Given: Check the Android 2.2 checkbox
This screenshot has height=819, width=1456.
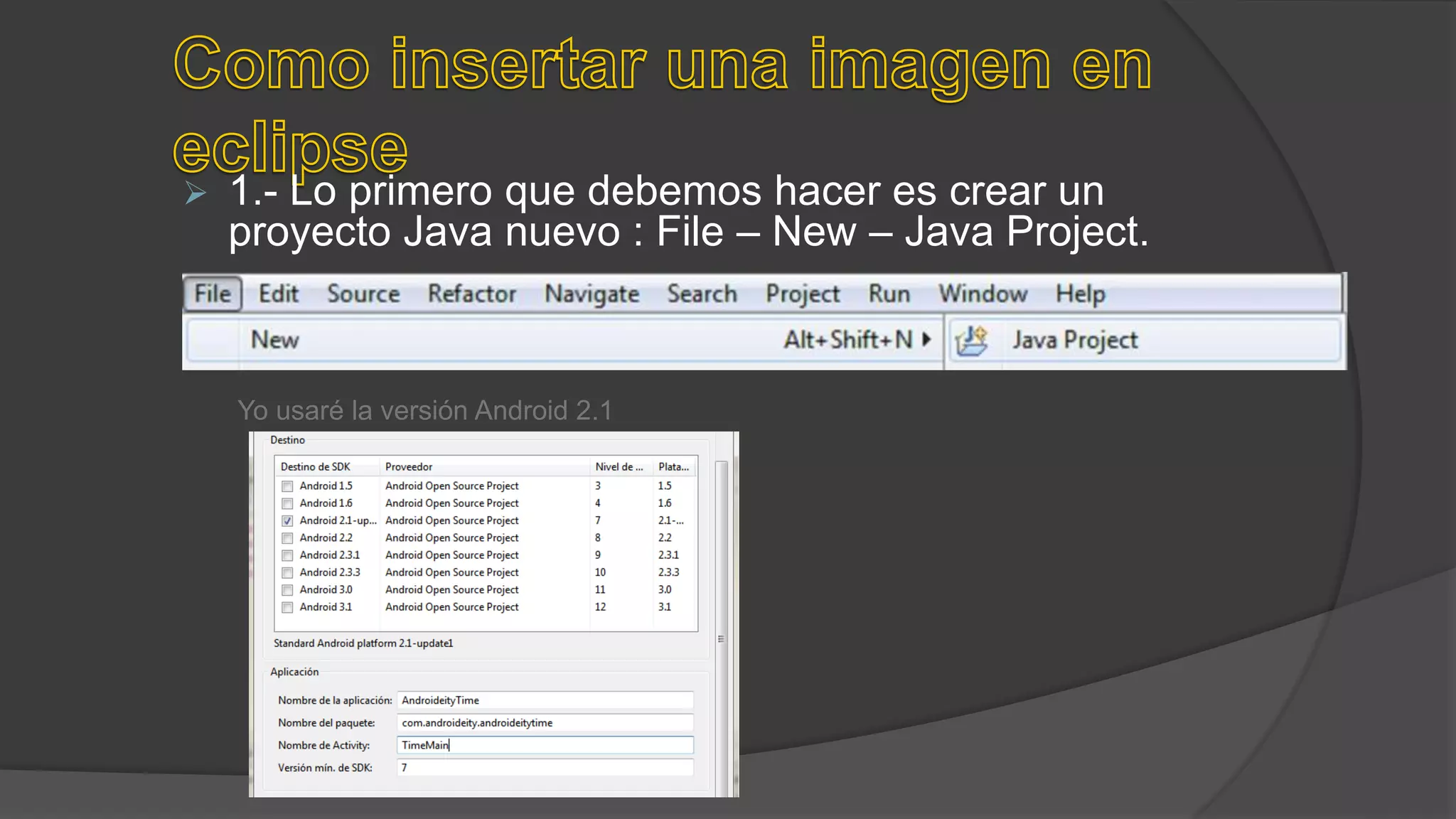Looking at the screenshot, I should [x=287, y=538].
